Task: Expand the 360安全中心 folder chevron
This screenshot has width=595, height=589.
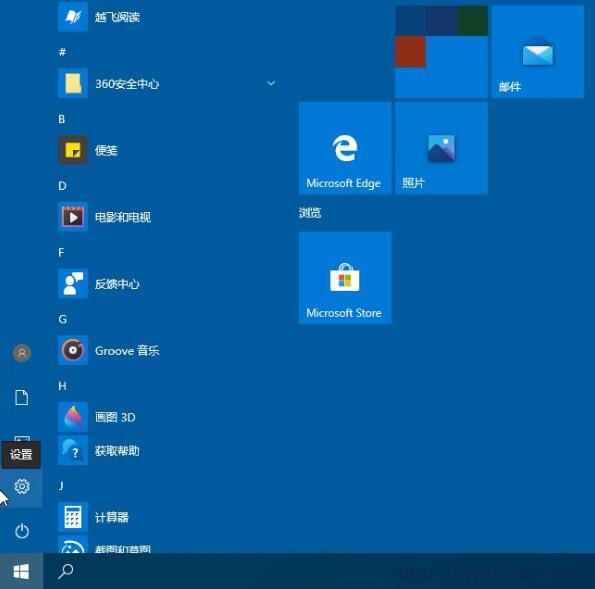Action: [x=271, y=83]
